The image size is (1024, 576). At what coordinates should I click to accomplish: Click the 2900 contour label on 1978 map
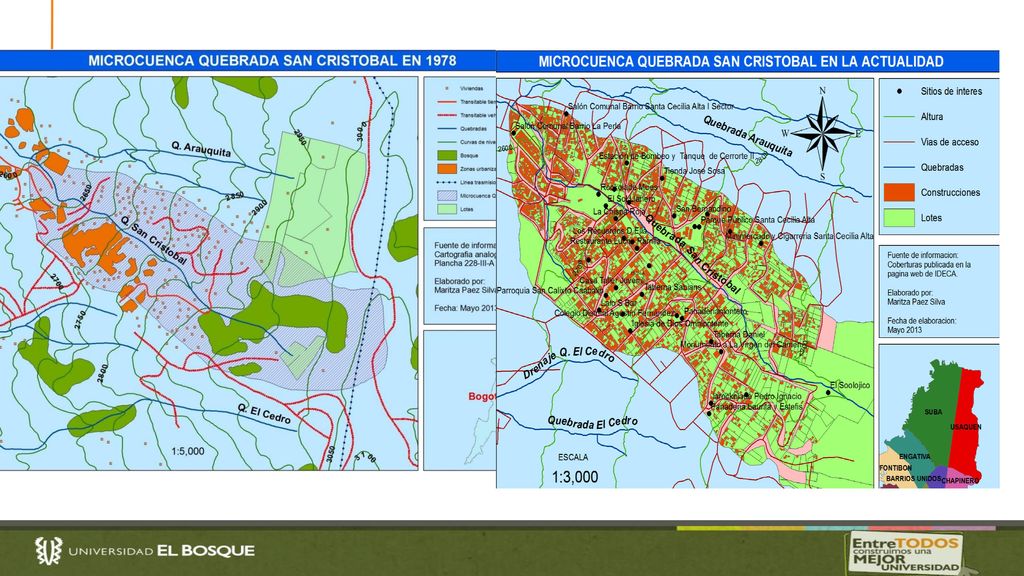[259, 207]
